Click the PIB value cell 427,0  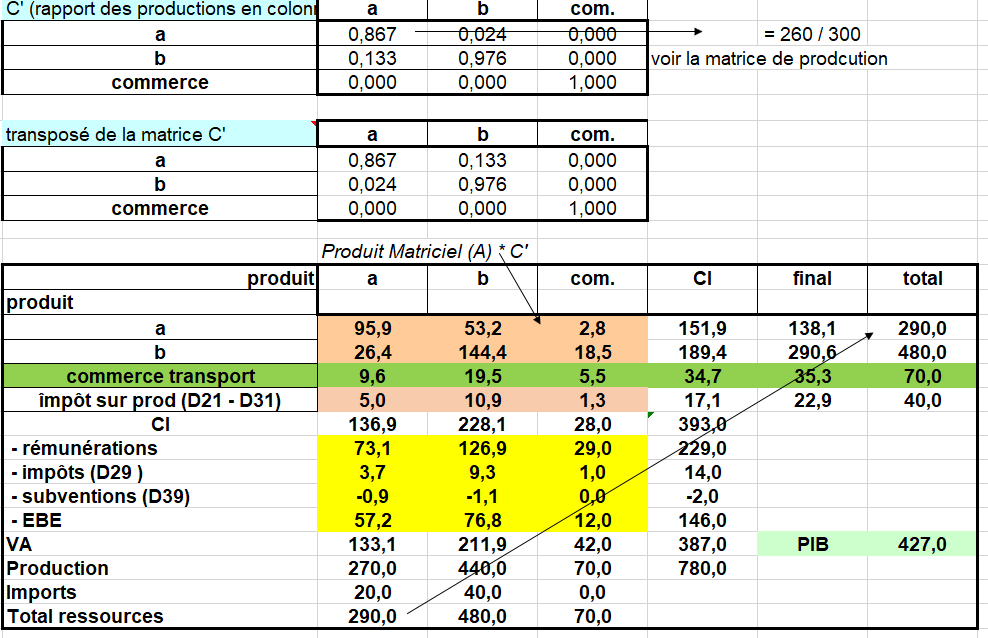click(922, 544)
